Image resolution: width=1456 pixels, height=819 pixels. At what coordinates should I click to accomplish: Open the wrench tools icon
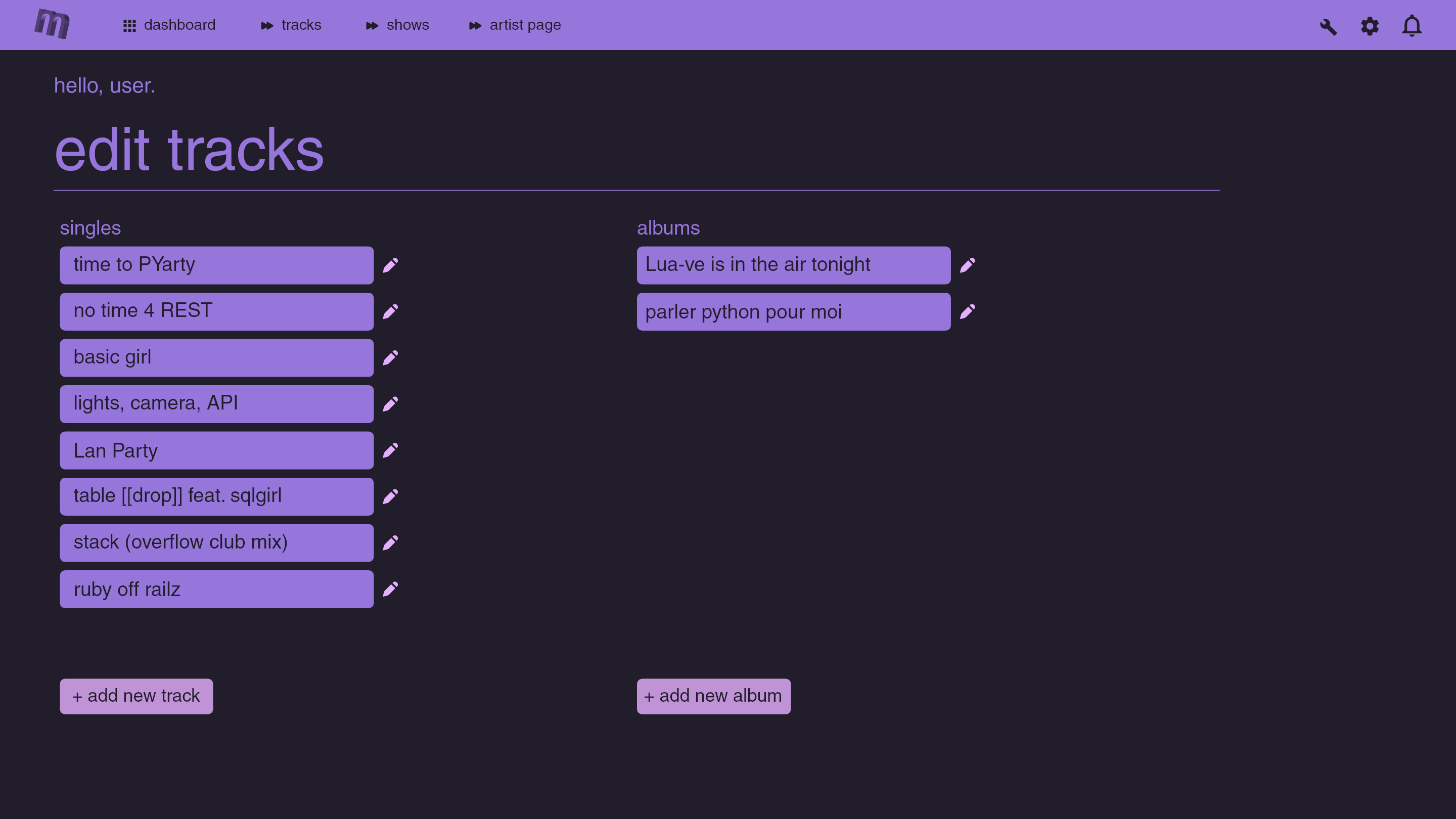click(x=1328, y=26)
